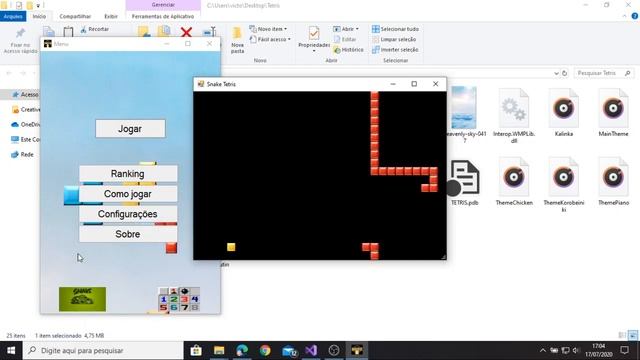
Task: Select the Gerenciar contextual tab
Action: coord(163,5)
